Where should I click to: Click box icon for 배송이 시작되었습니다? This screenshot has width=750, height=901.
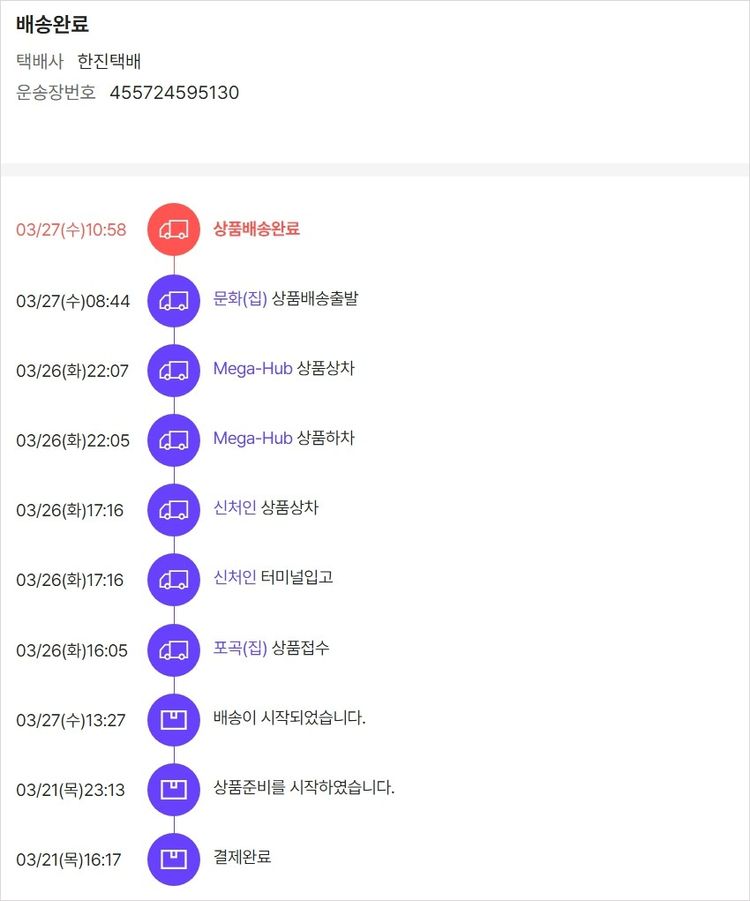[x=174, y=719]
